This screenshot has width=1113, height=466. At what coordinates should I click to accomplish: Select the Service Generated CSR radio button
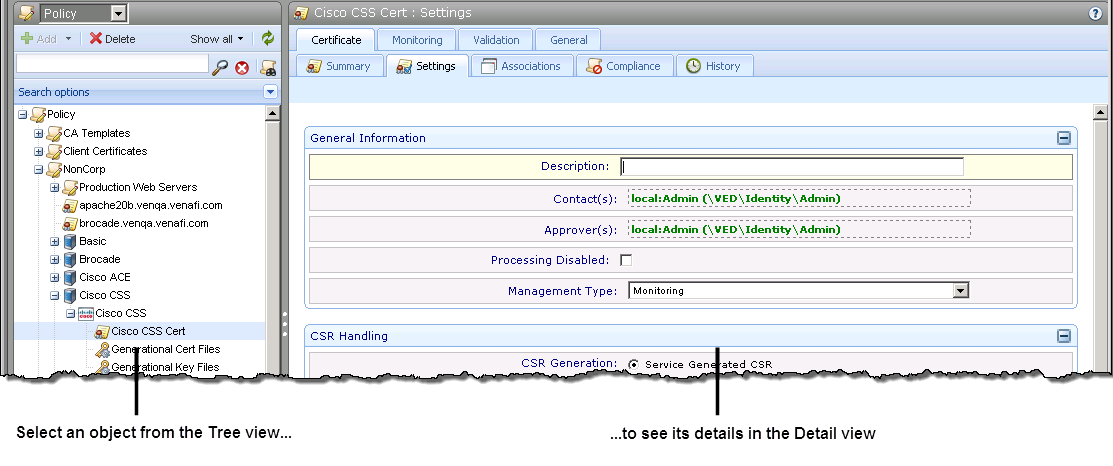pos(632,365)
